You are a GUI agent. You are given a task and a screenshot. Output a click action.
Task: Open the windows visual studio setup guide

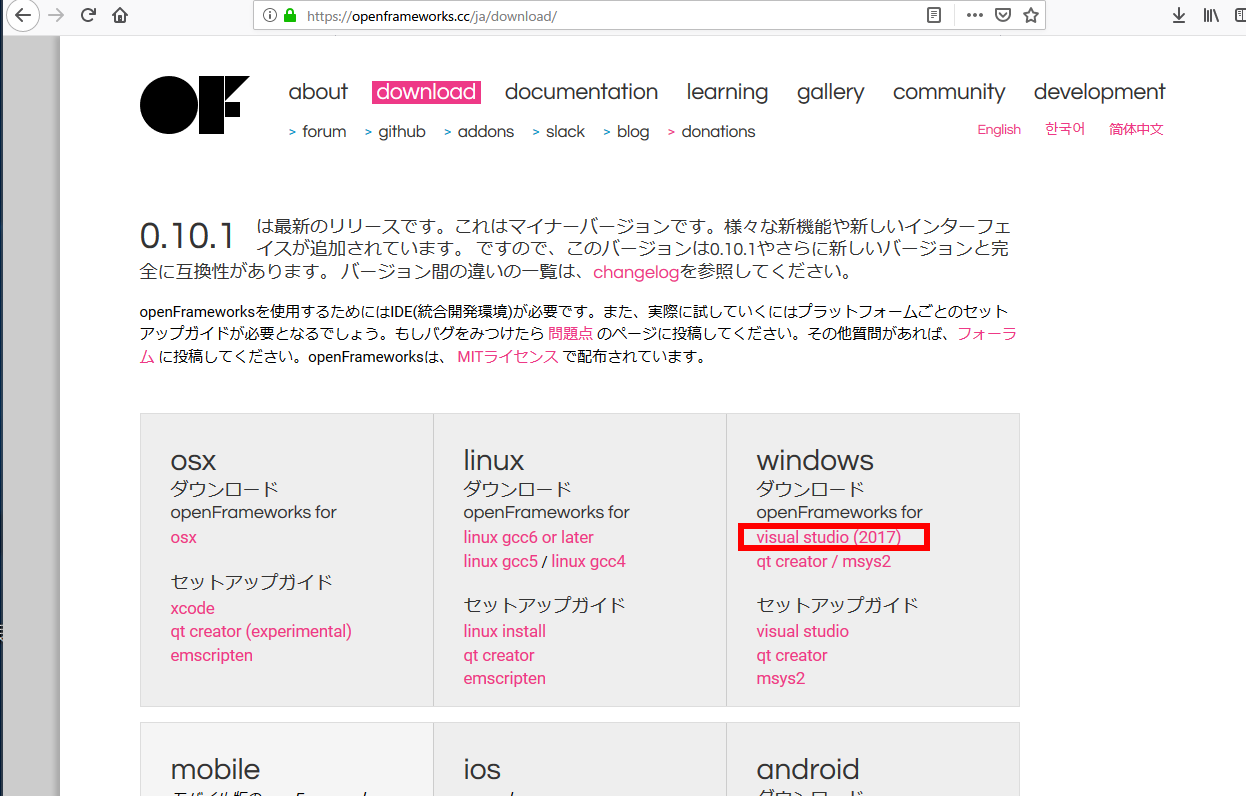pos(803,631)
